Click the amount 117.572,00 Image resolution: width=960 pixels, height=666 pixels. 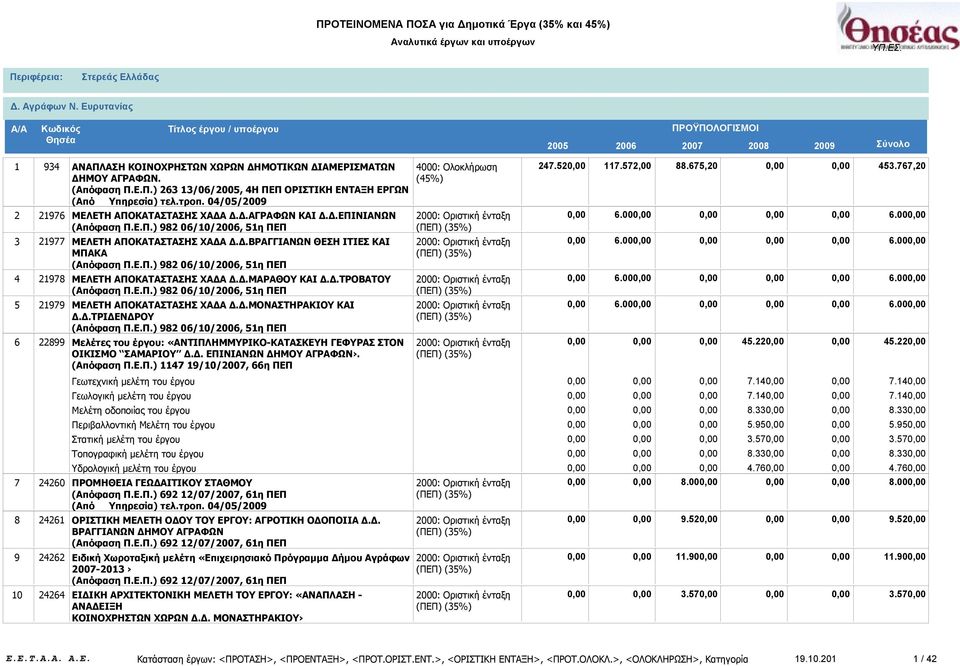(x=628, y=166)
